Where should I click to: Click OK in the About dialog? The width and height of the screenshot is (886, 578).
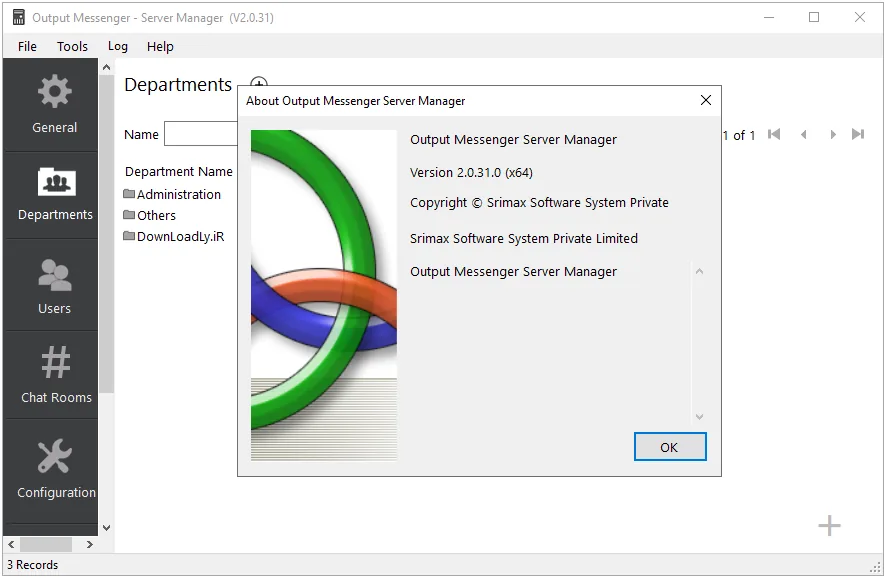coord(670,447)
